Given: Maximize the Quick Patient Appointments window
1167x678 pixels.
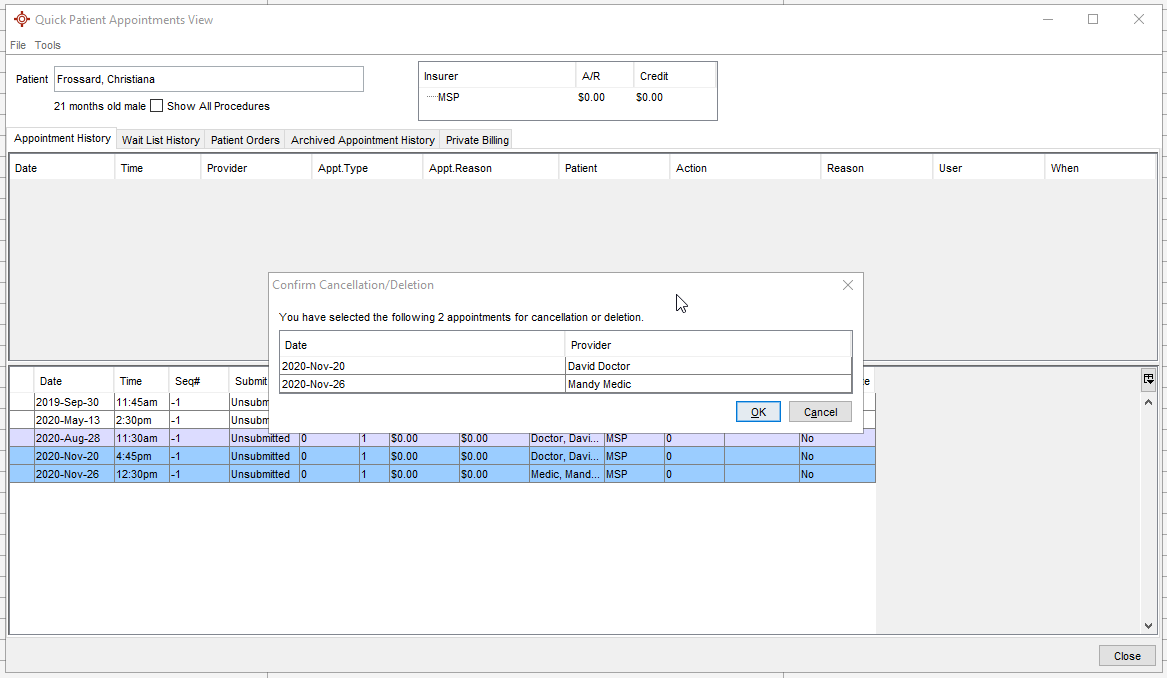Looking at the screenshot, I should (1093, 19).
